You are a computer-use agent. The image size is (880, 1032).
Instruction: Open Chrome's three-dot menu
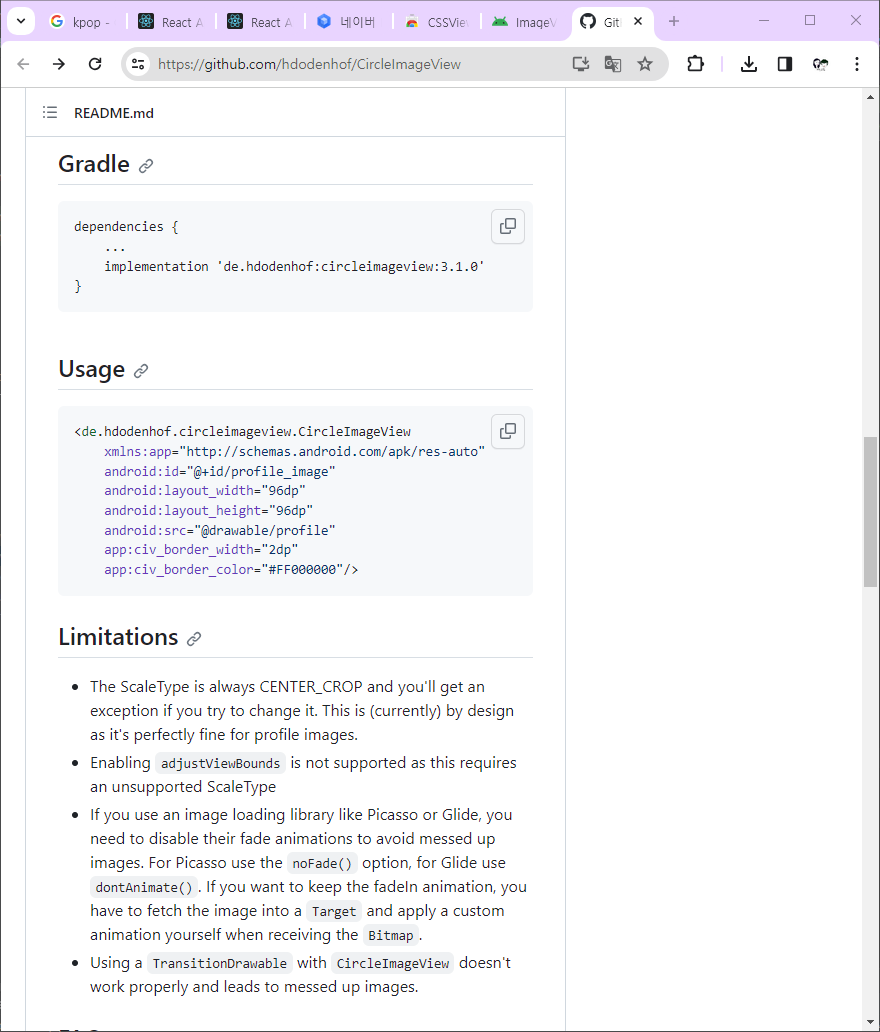(x=857, y=63)
